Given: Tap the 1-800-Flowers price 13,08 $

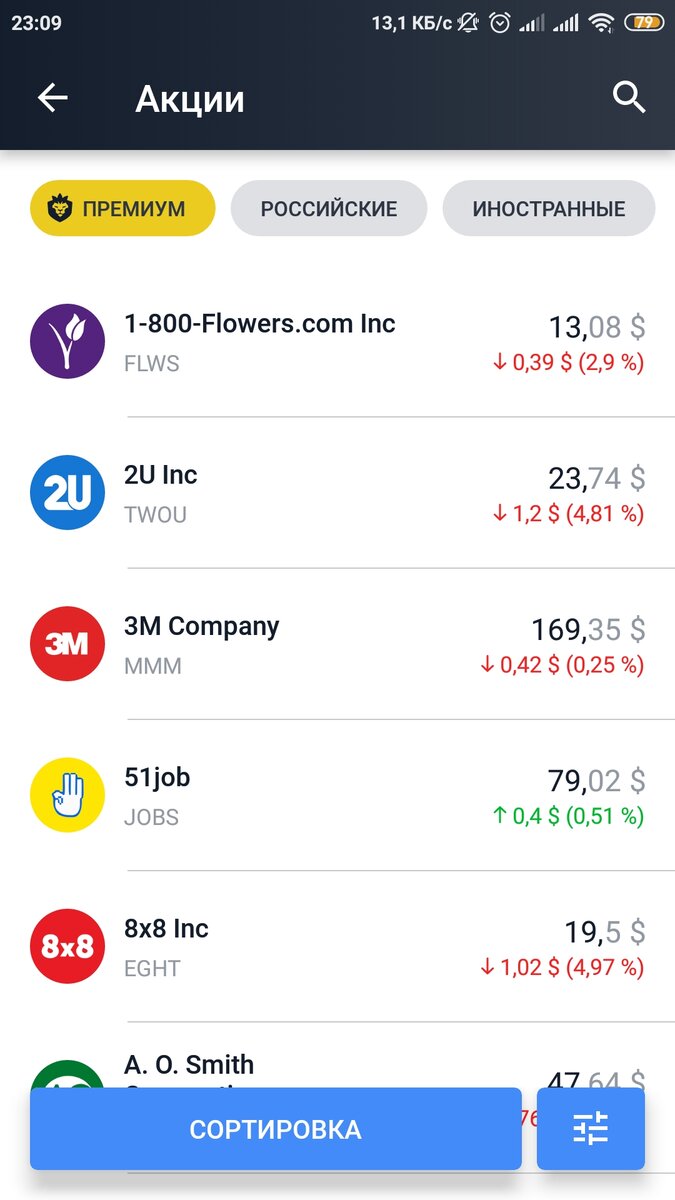Looking at the screenshot, I should 597,327.
